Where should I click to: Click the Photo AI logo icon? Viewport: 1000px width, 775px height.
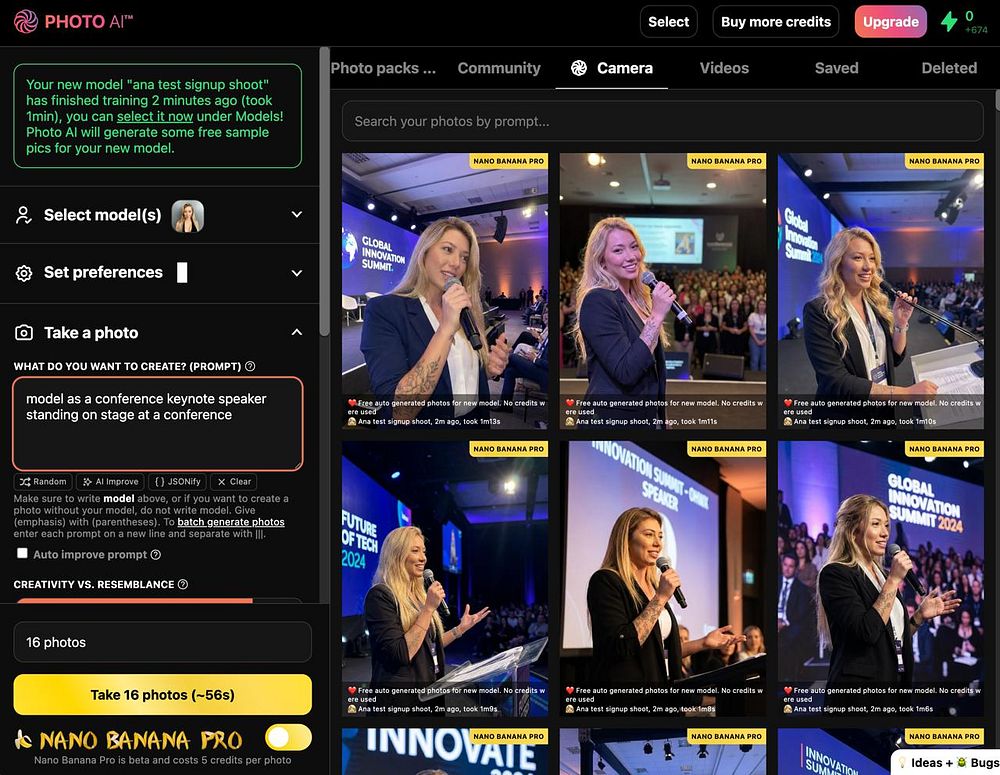coord(26,22)
